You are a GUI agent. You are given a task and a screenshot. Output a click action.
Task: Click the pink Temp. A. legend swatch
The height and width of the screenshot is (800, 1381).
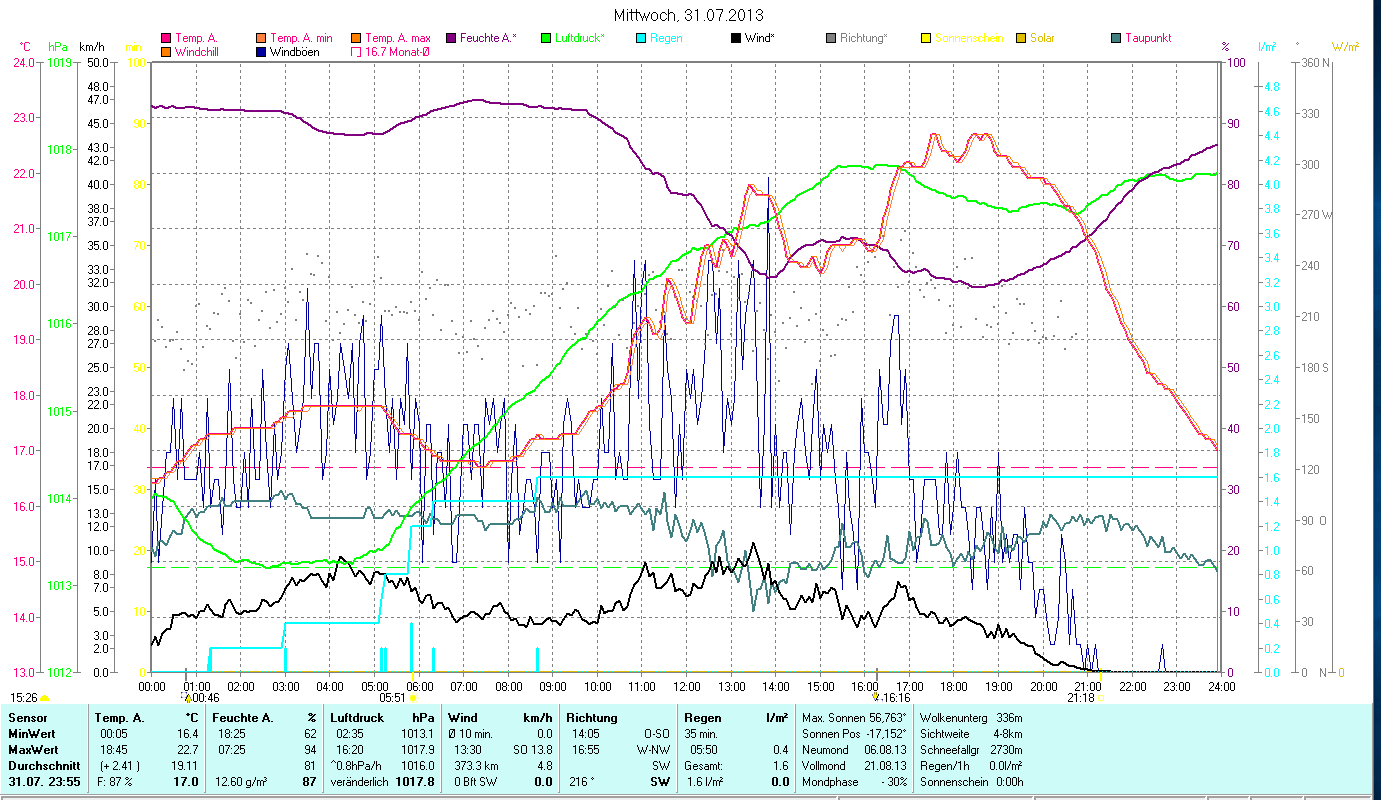(166, 38)
